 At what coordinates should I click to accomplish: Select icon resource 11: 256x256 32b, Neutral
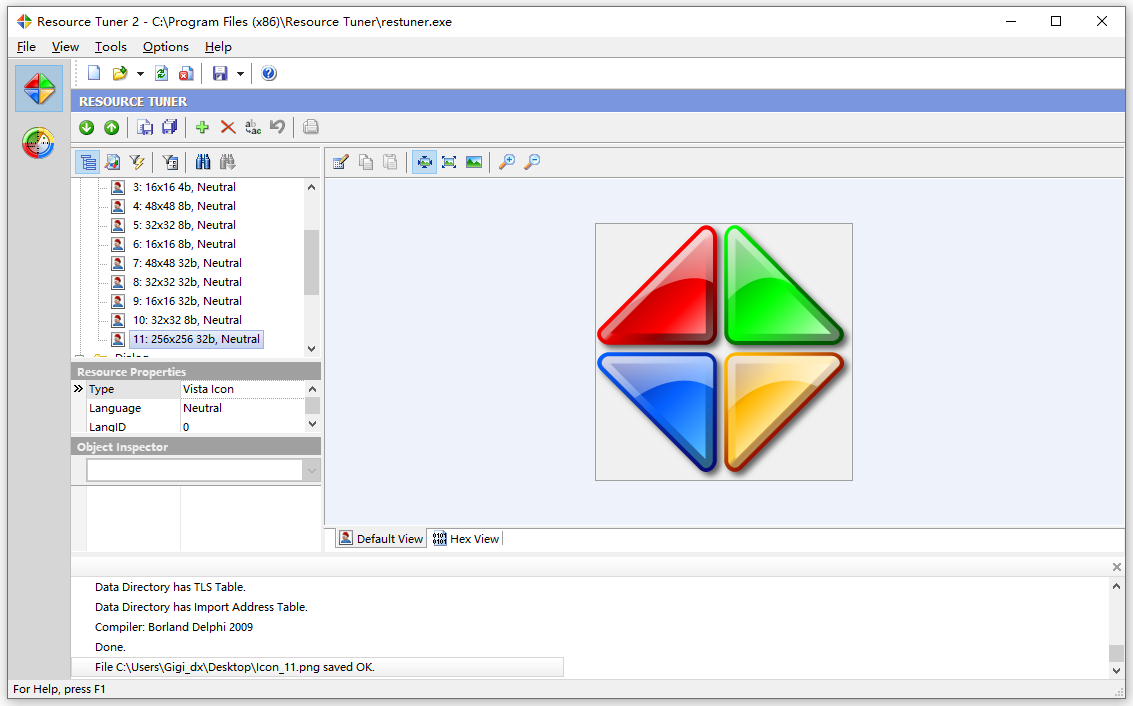[x=196, y=339]
